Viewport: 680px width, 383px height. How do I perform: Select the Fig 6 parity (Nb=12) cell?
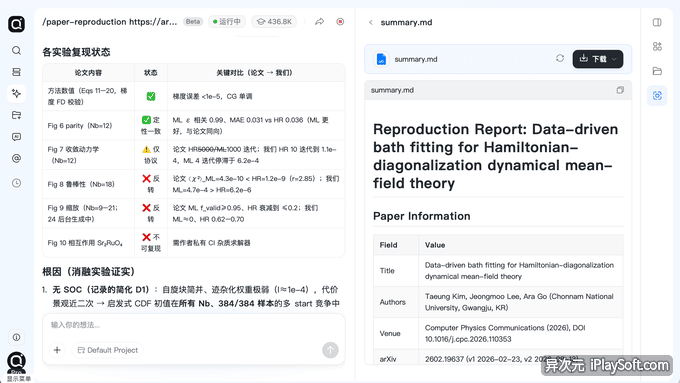click(x=88, y=125)
